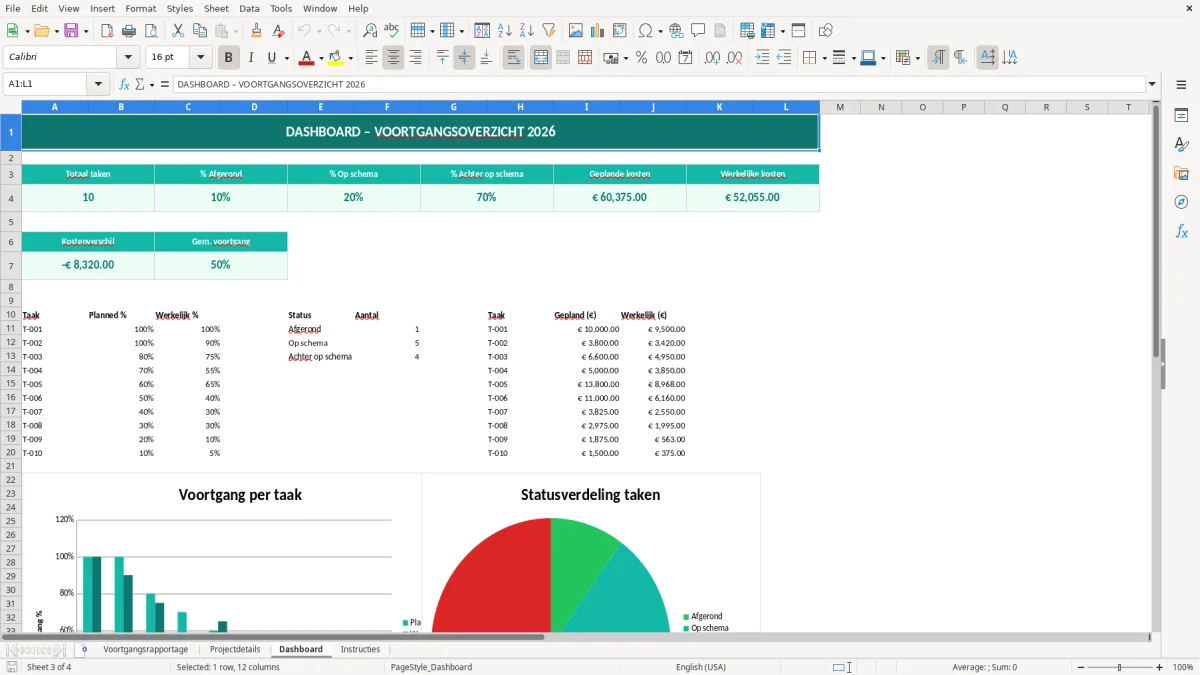
Task: Click the zoom in plus button
Action: [x=1160, y=667]
